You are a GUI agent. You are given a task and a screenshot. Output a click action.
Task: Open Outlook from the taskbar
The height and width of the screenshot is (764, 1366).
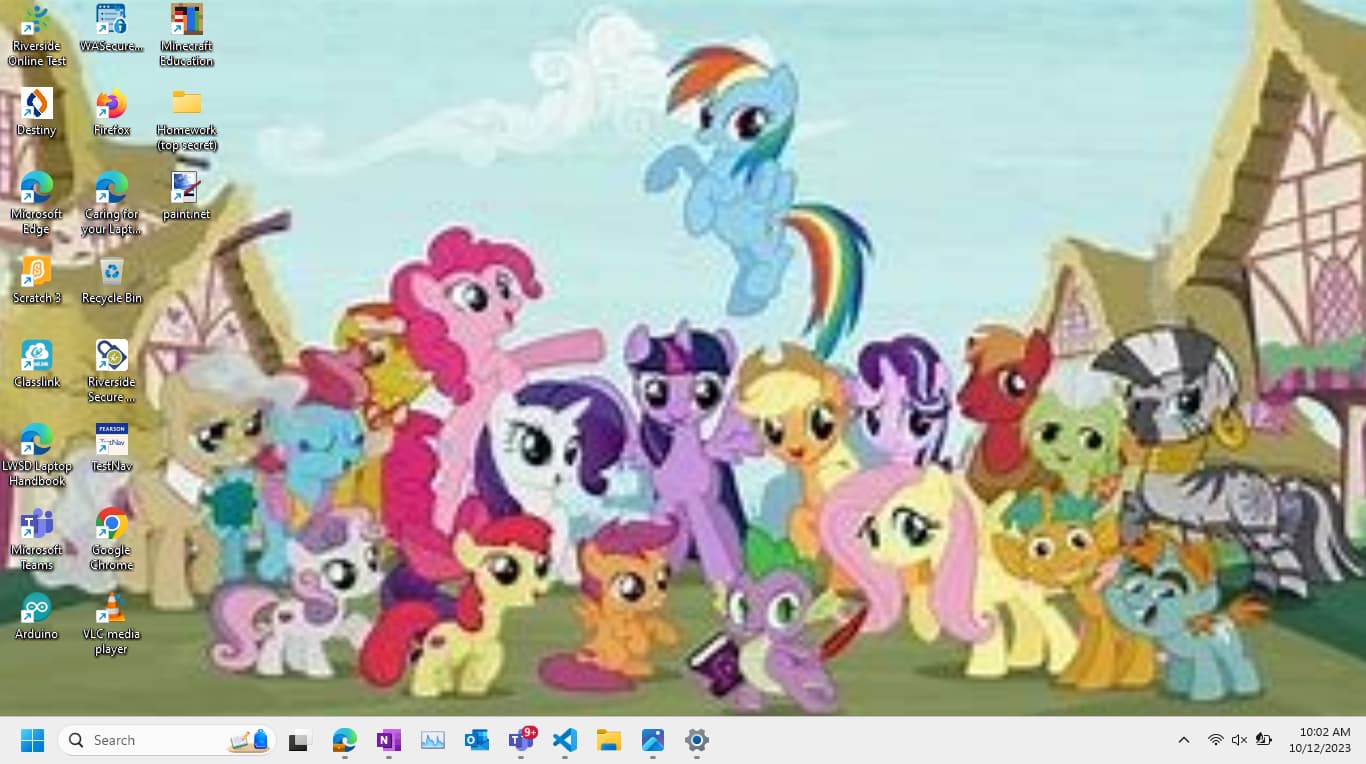pos(476,740)
